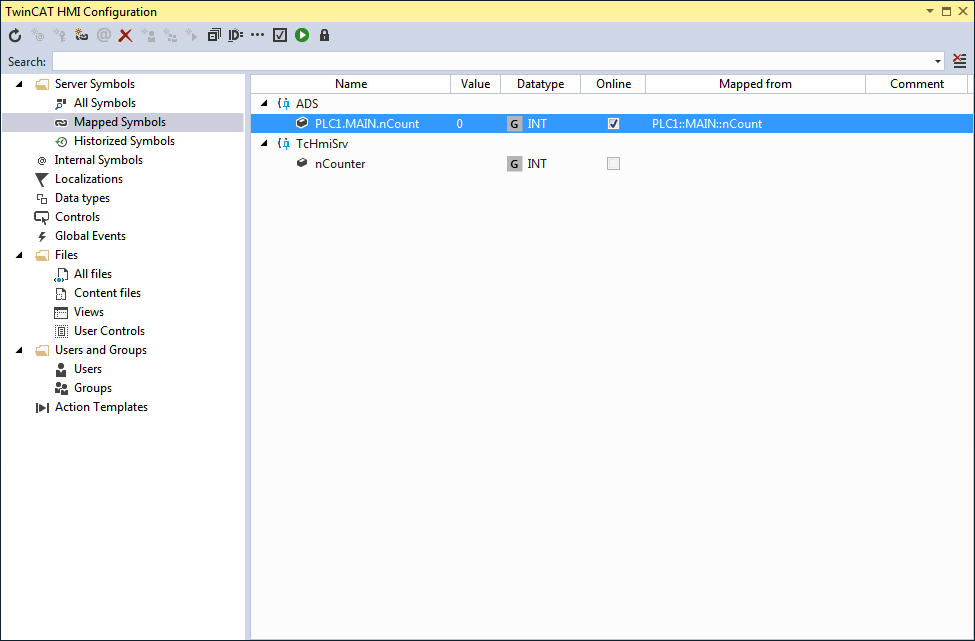This screenshot has width=975, height=641.
Task: Tick the Online checkbox for nCounter
Action: coord(613,164)
